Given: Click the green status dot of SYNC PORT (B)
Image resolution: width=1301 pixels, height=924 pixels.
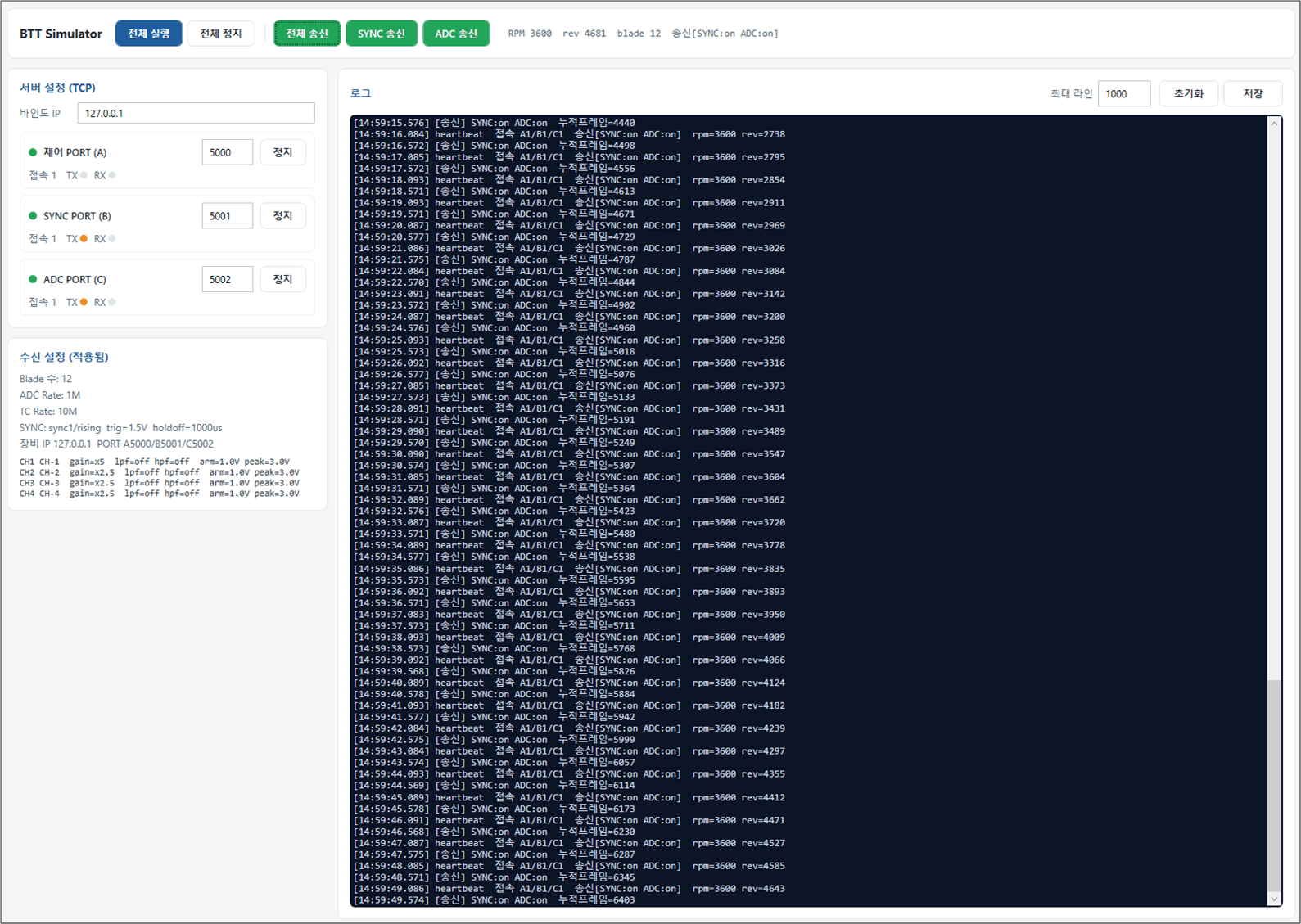Looking at the screenshot, I should (x=33, y=216).
